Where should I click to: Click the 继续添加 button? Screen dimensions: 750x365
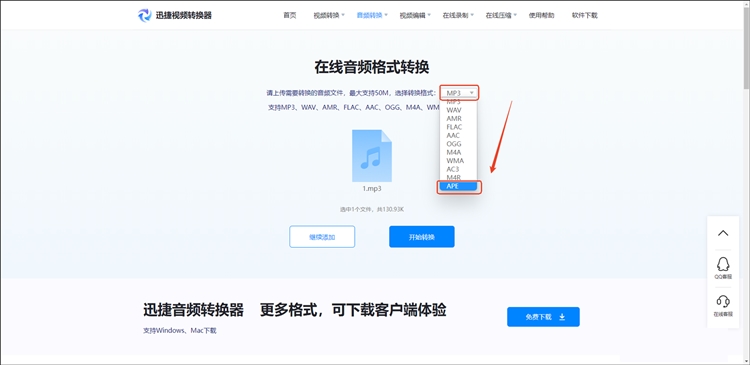322,236
